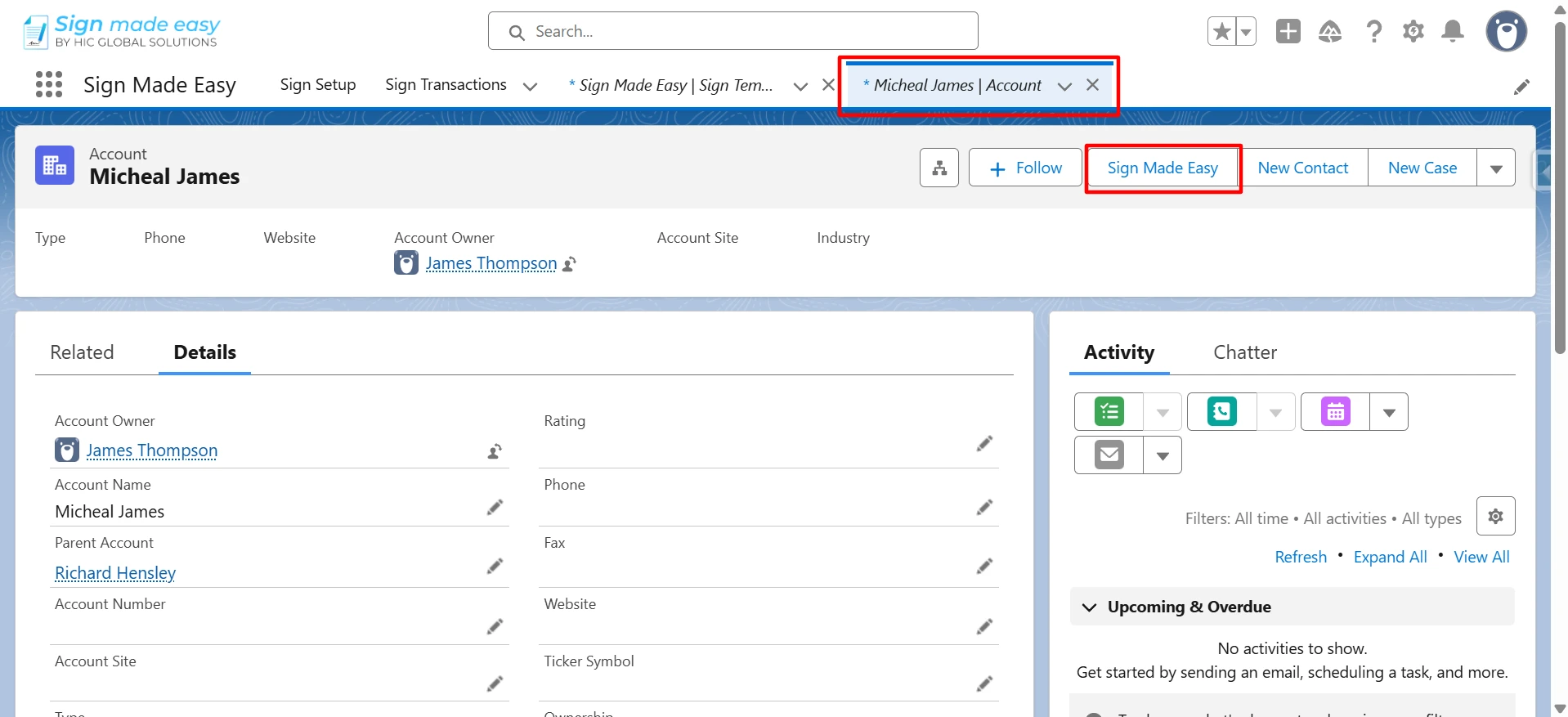Select the Details tab
This screenshot has height=717, width=1568.
click(205, 352)
